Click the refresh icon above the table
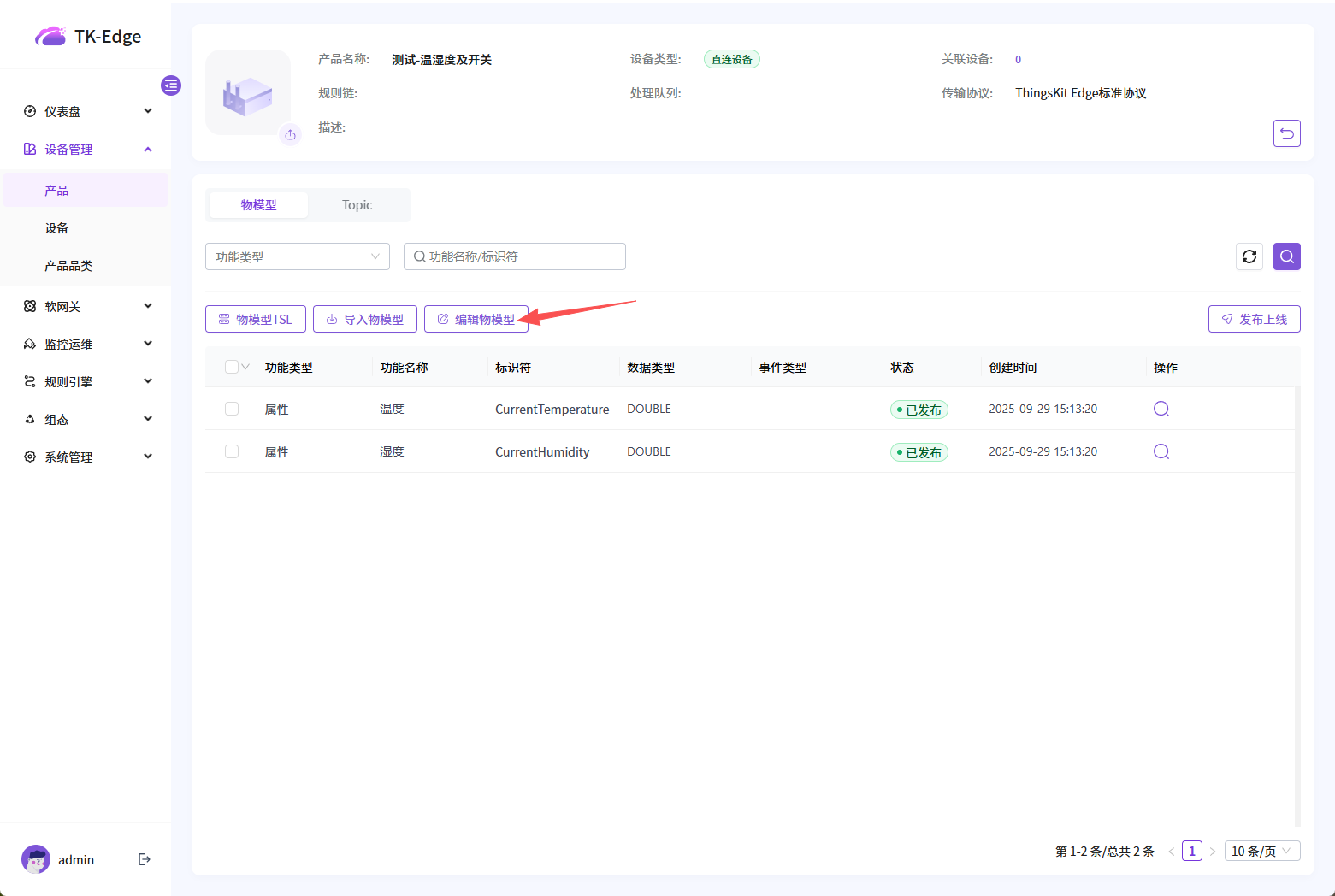 coord(1249,256)
